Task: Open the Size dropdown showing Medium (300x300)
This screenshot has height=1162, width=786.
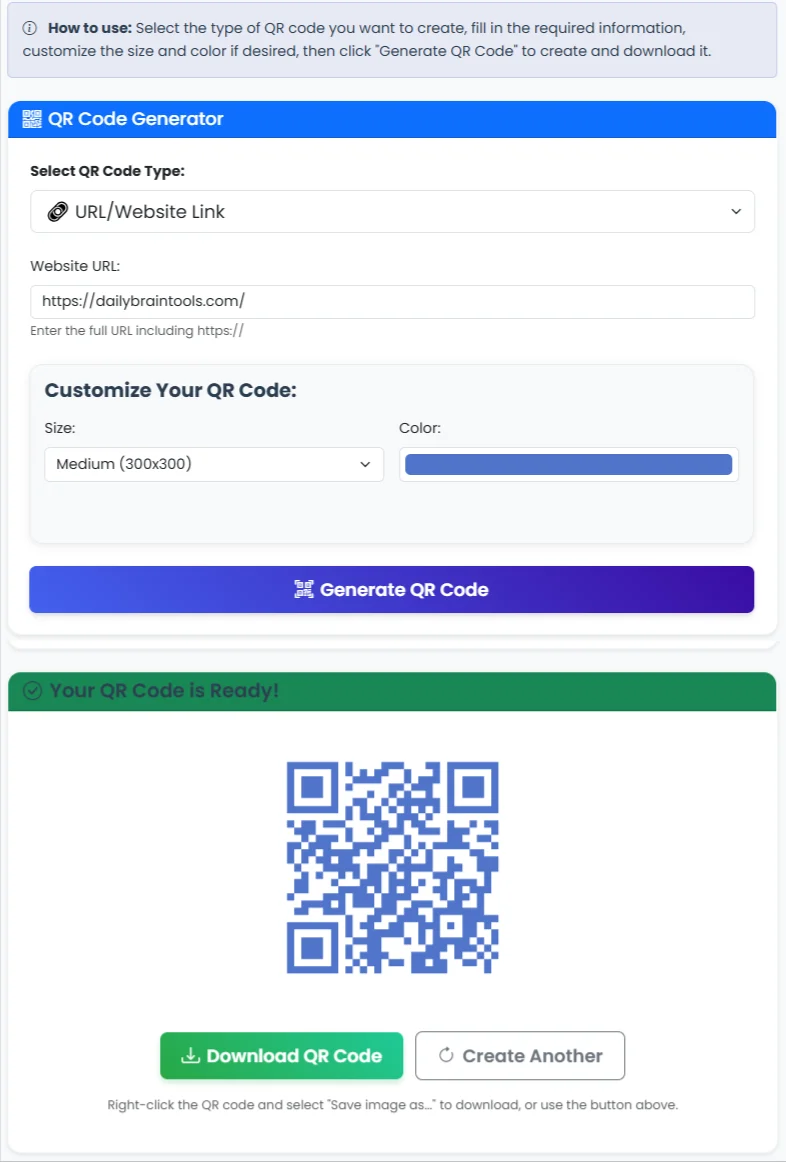Action: click(x=213, y=464)
